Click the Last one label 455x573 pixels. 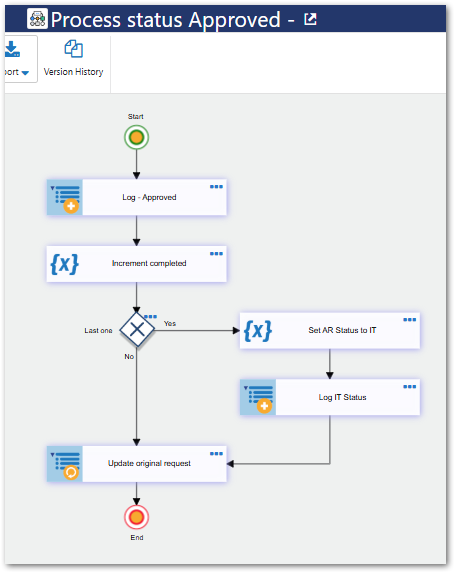(x=98, y=330)
